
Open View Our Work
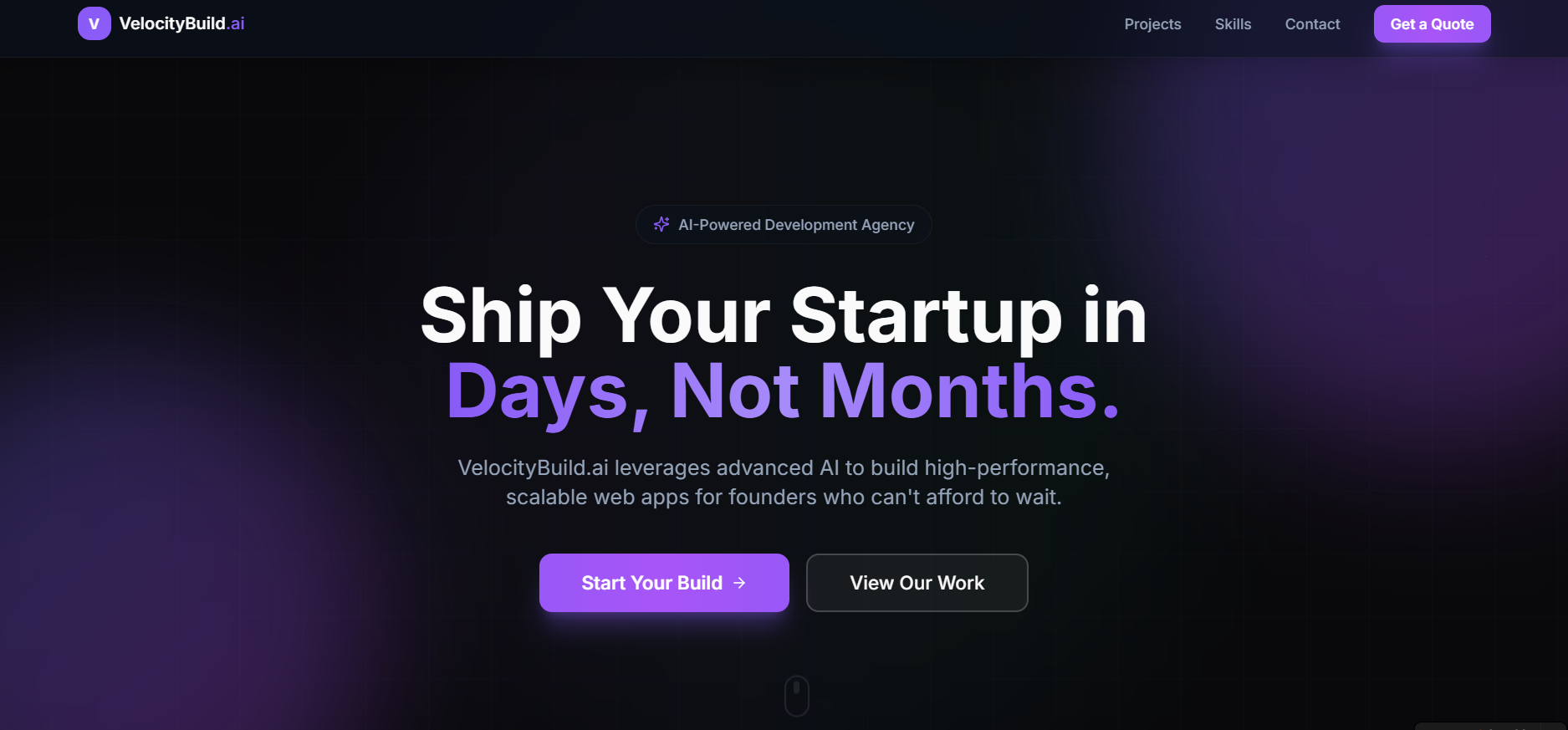coord(917,583)
